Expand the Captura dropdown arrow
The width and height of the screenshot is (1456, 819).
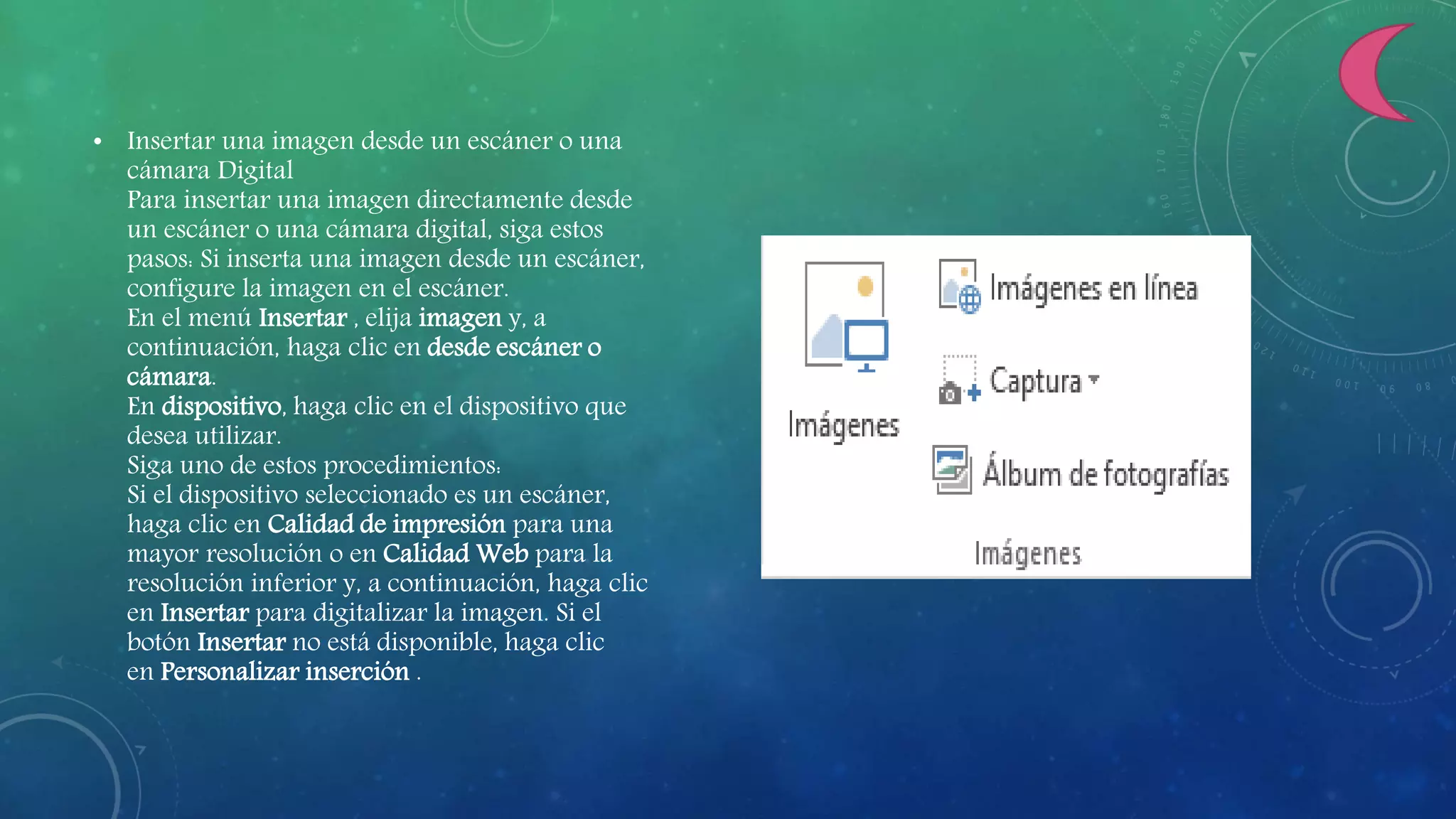pos(1093,379)
